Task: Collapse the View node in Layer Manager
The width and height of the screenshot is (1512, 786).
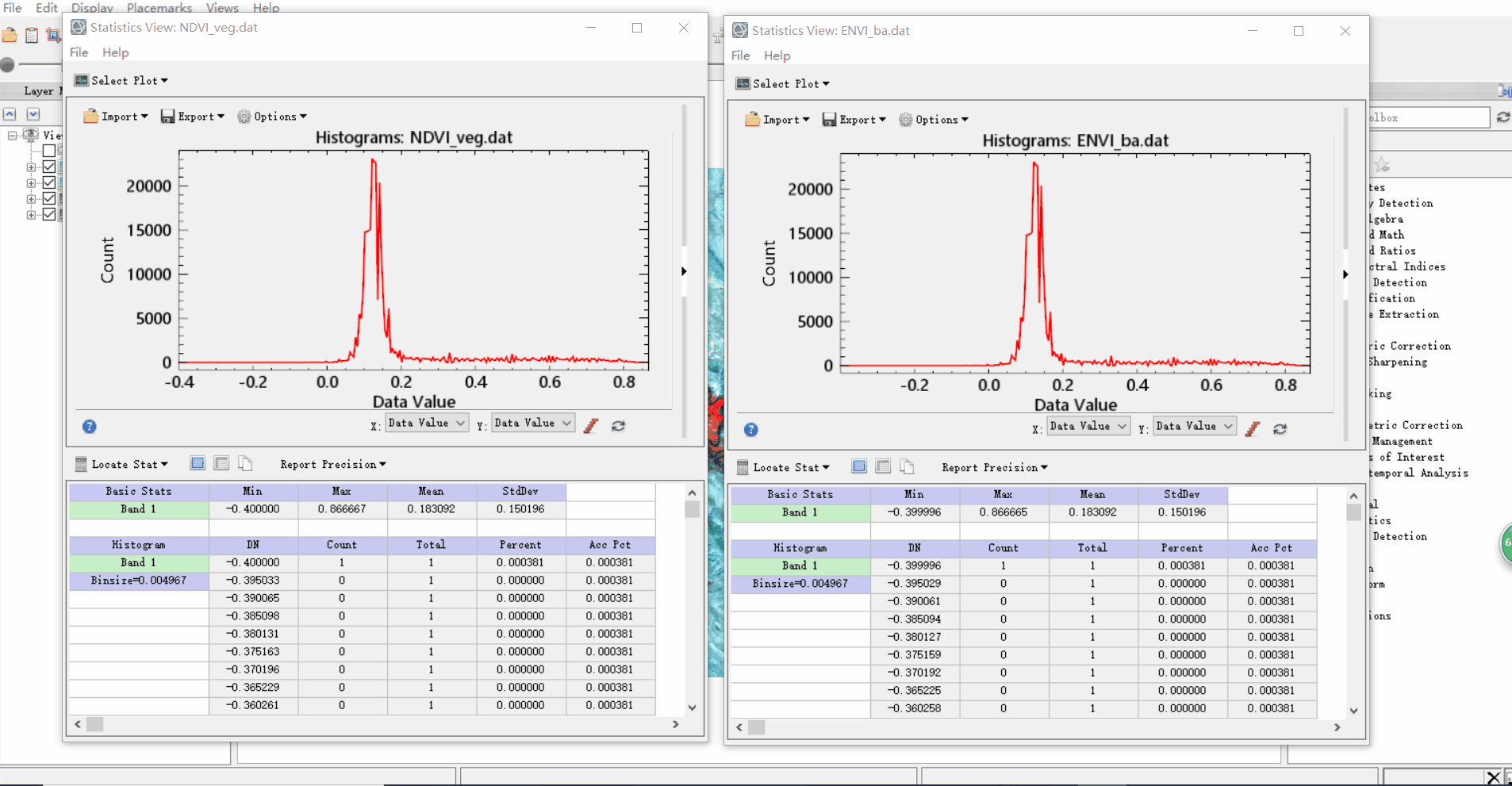Action: [x=13, y=136]
